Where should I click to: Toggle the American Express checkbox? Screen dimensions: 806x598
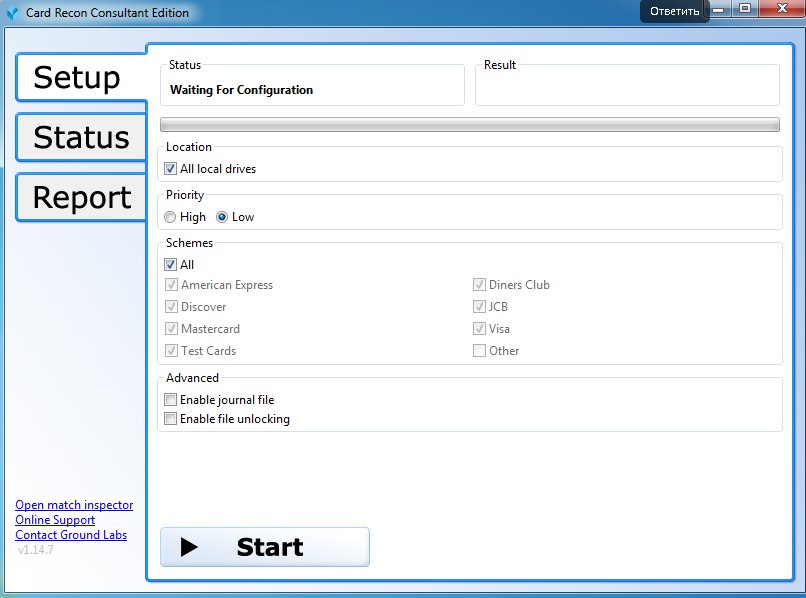[171, 285]
